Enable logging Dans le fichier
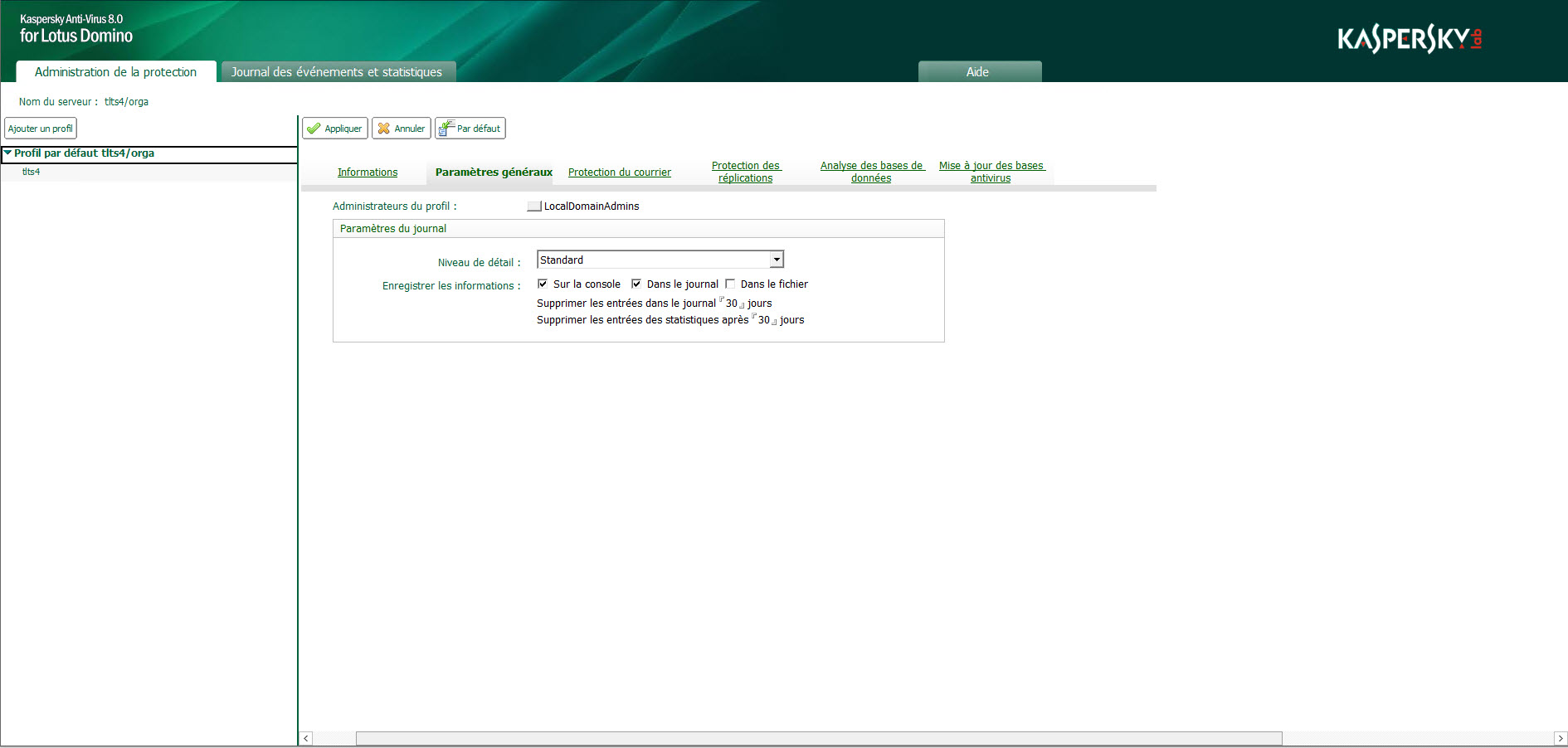 (730, 284)
